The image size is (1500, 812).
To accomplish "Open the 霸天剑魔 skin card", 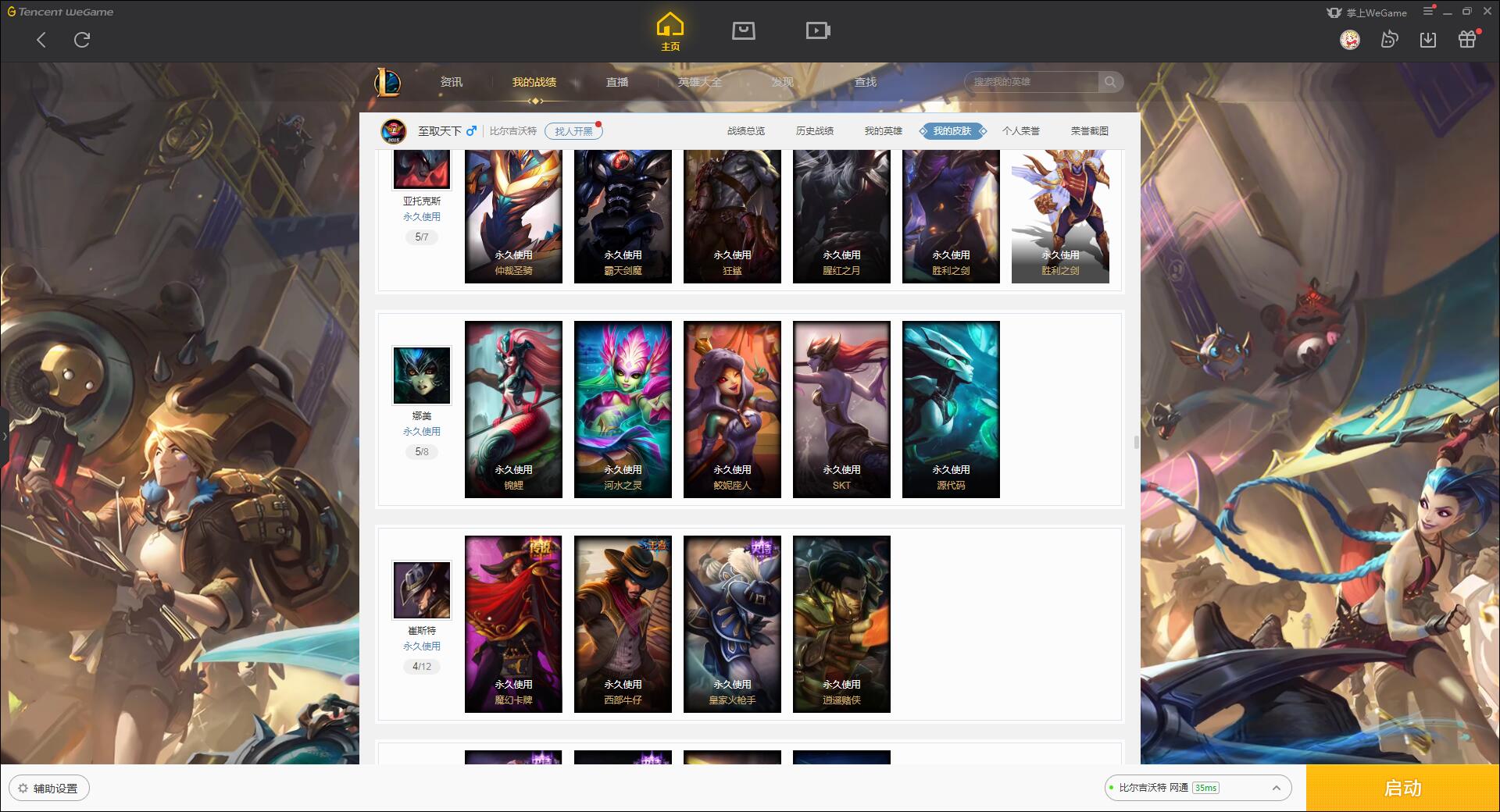I will (623, 216).
